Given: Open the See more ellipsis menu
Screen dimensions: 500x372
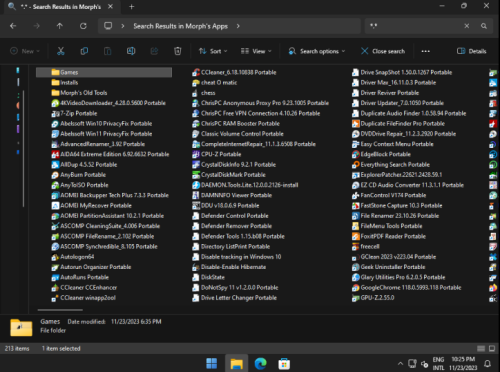Looking at the screenshot, I should (425, 51).
